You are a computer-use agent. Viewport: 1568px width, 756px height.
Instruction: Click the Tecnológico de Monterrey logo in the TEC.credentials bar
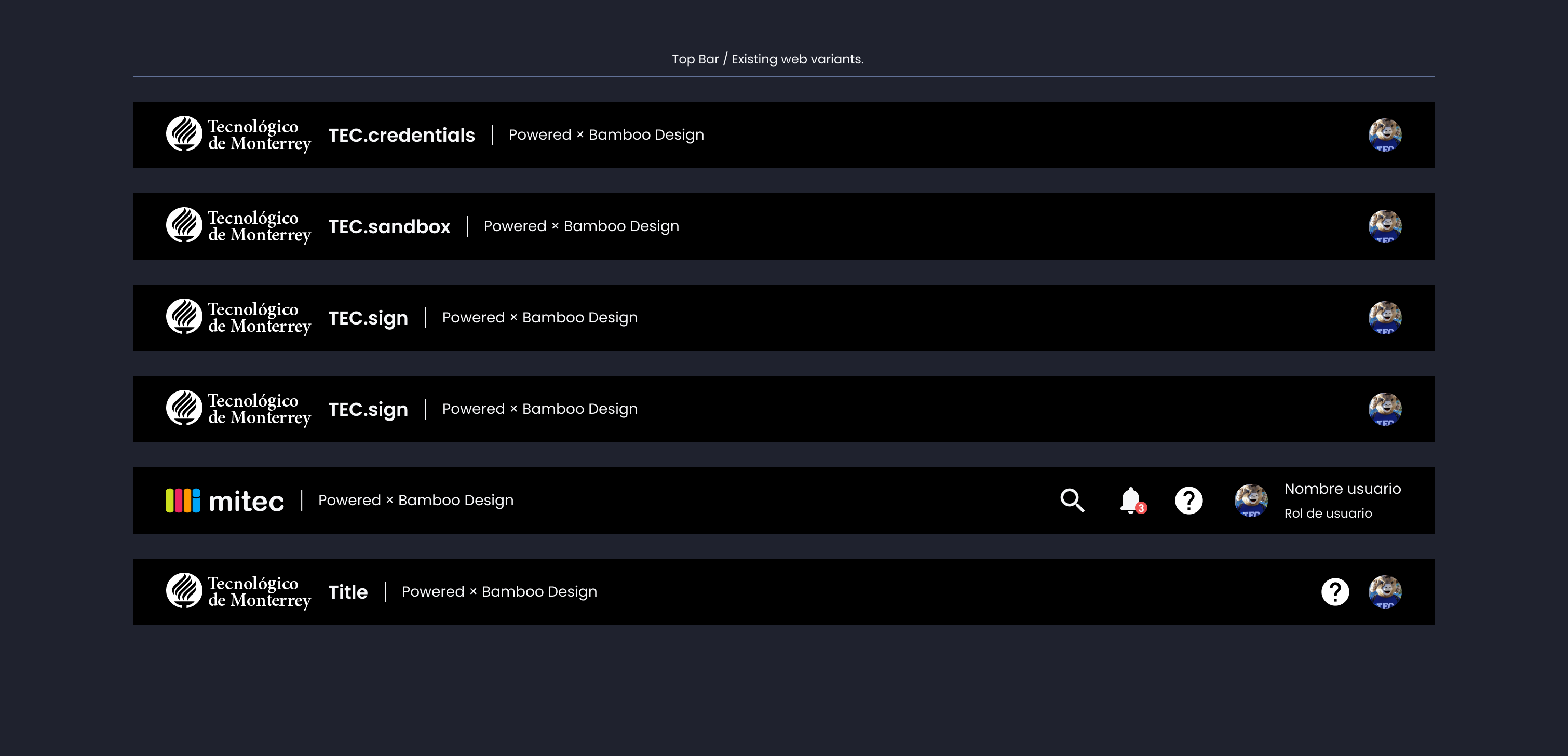point(239,134)
